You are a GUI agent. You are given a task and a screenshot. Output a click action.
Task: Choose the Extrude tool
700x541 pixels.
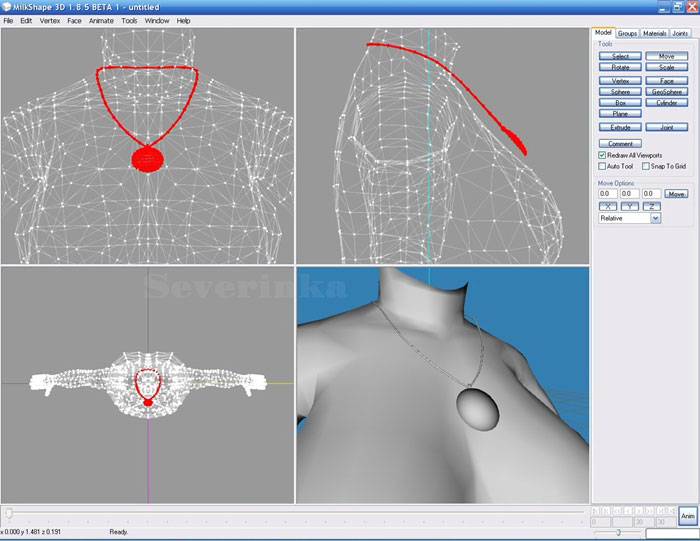pos(620,128)
